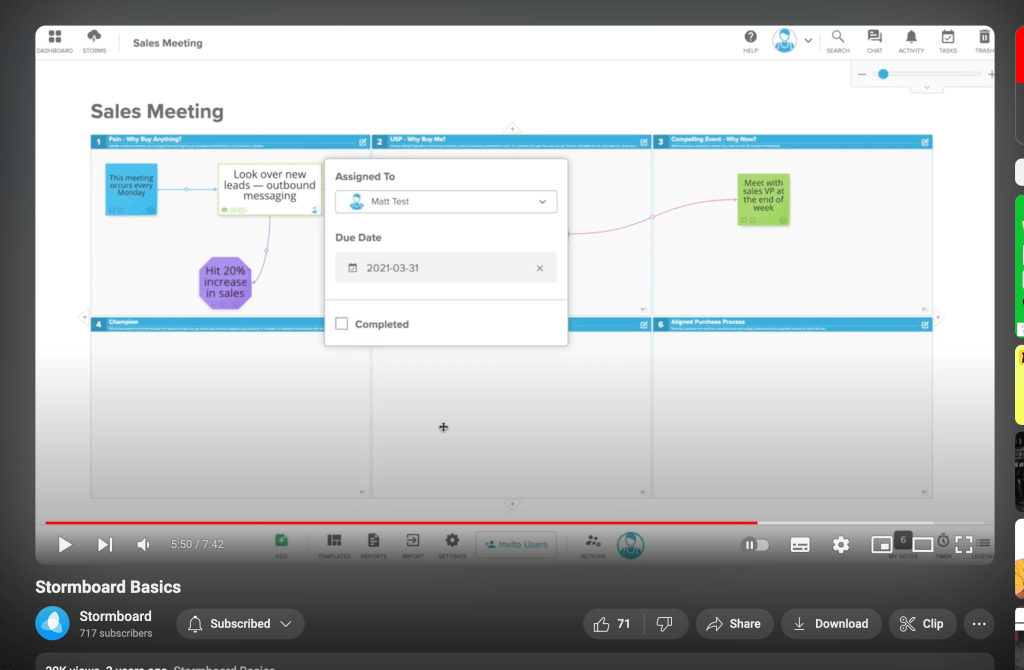Clear the due date with the X
This screenshot has width=1024, height=670.
pos(539,268)
